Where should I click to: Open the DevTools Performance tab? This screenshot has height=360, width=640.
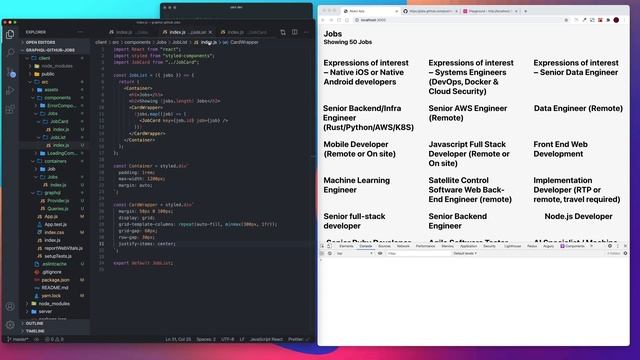pyautogui.click(x=425, y=246)
